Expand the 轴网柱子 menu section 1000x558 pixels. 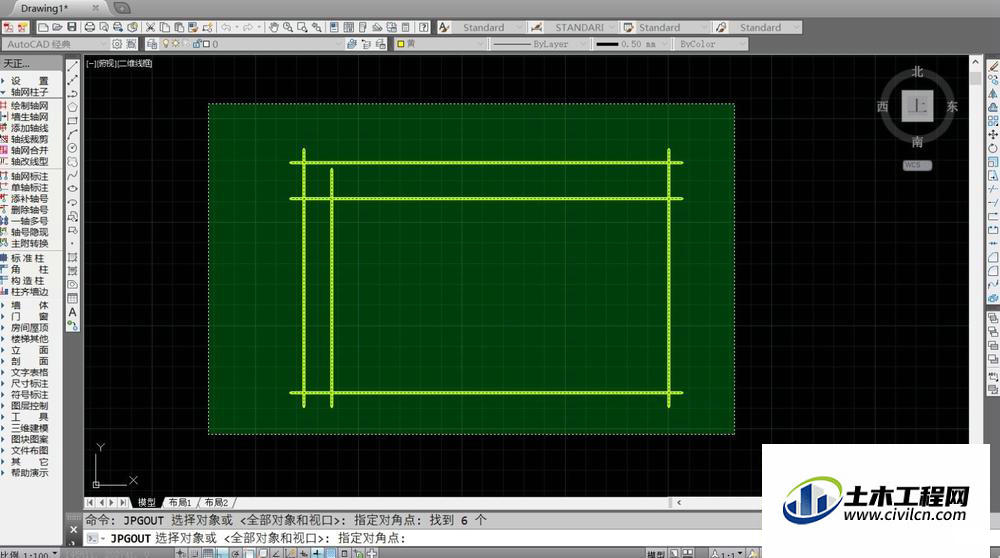pyautogui.click(x=29, y=92)
